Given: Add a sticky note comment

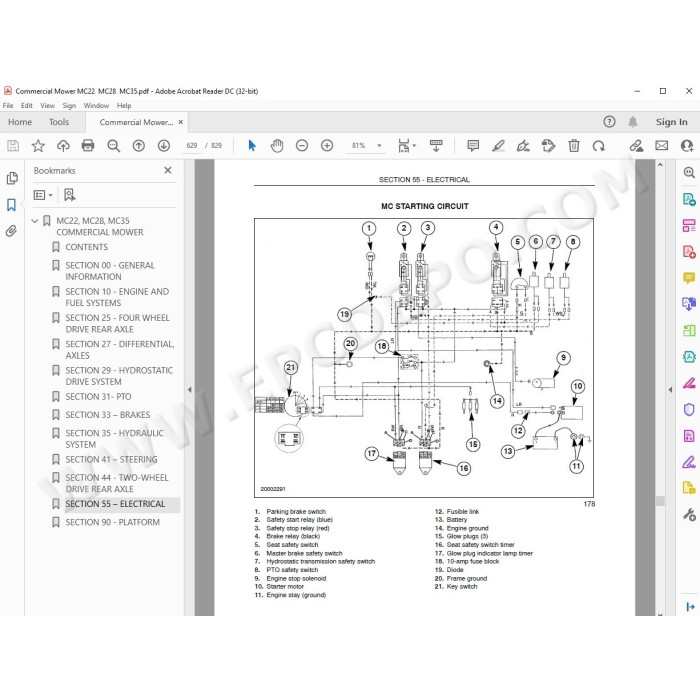Looking at the screenshot, I should pyautogui.click(x=473, y=146).
